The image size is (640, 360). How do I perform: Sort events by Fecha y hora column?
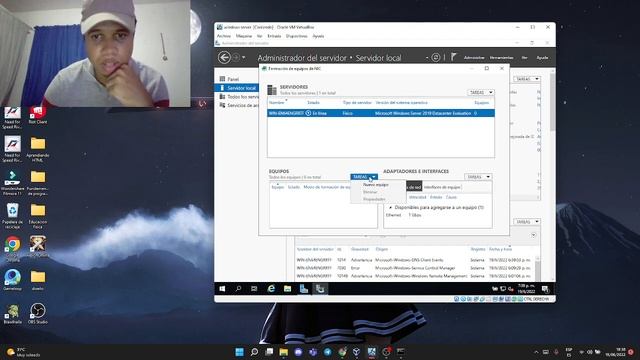(x=500, y=249)
